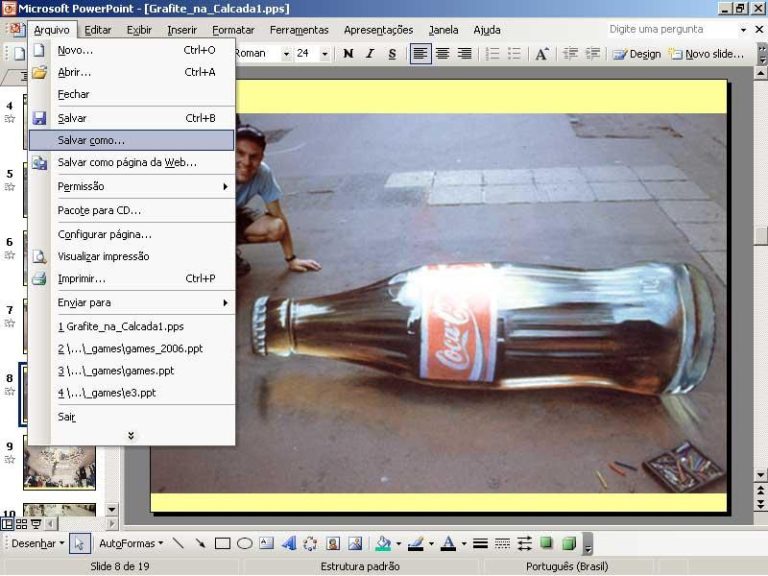This screenshot has height=576, width=768.
Task: Apply fill color bucket
Action: pos(383,544)
